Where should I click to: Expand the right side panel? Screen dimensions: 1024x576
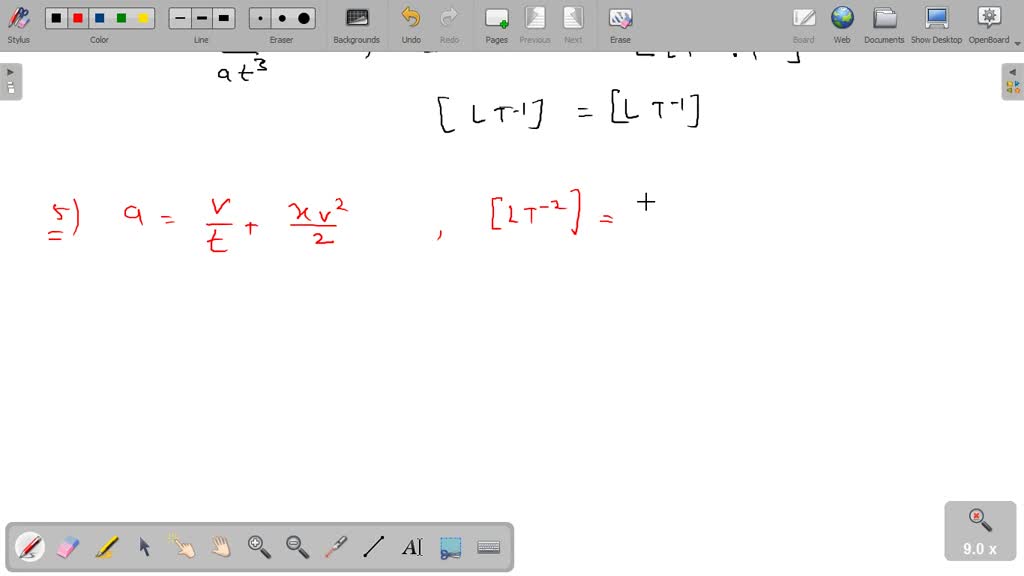point(1014,71)
